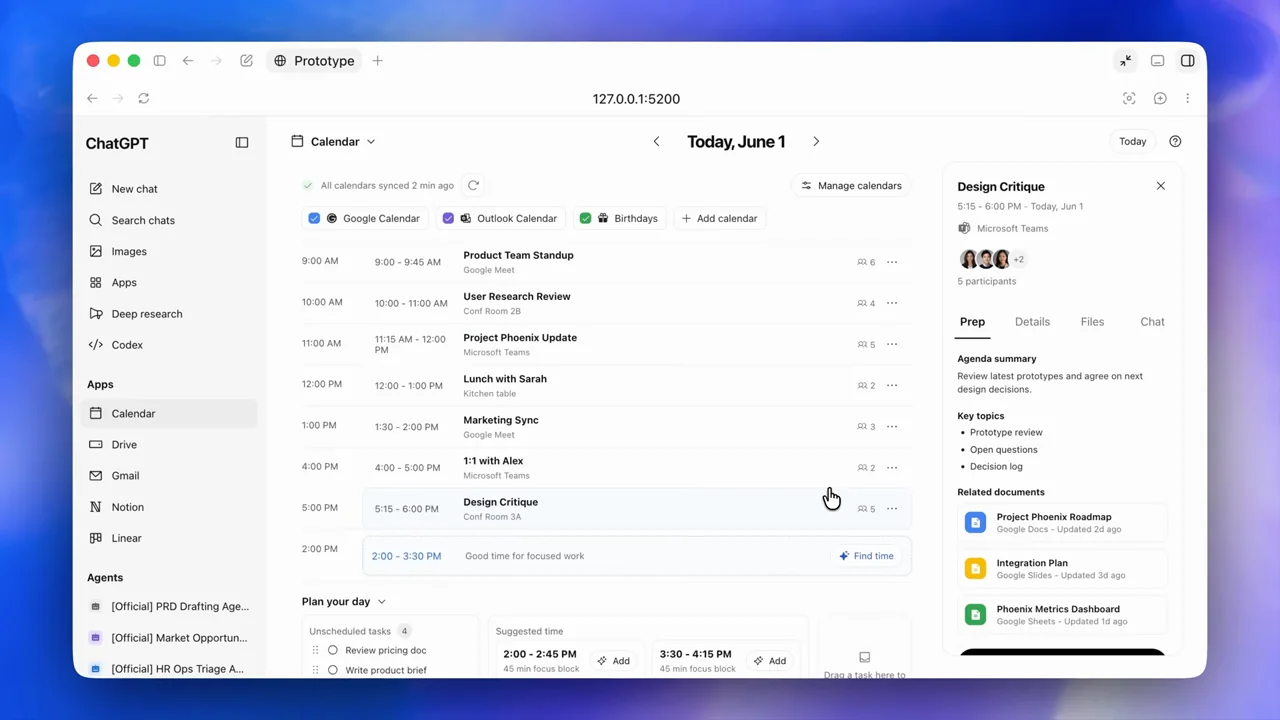Viewport: 1280px width, 720px height.
Task: Open a new tab with the plus icon
Action: 377,61
